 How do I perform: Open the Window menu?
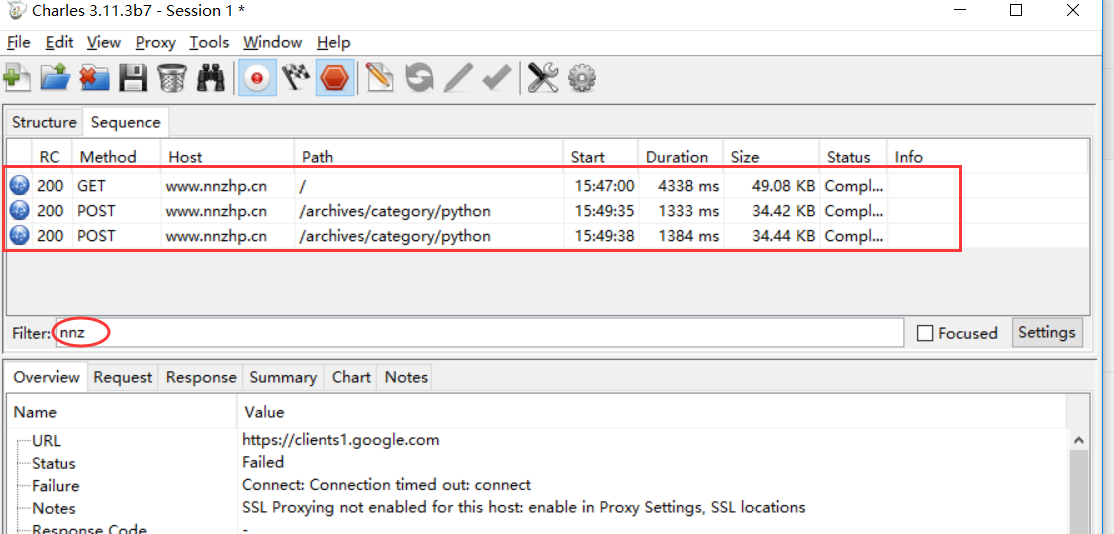click(x=273, y=43)
